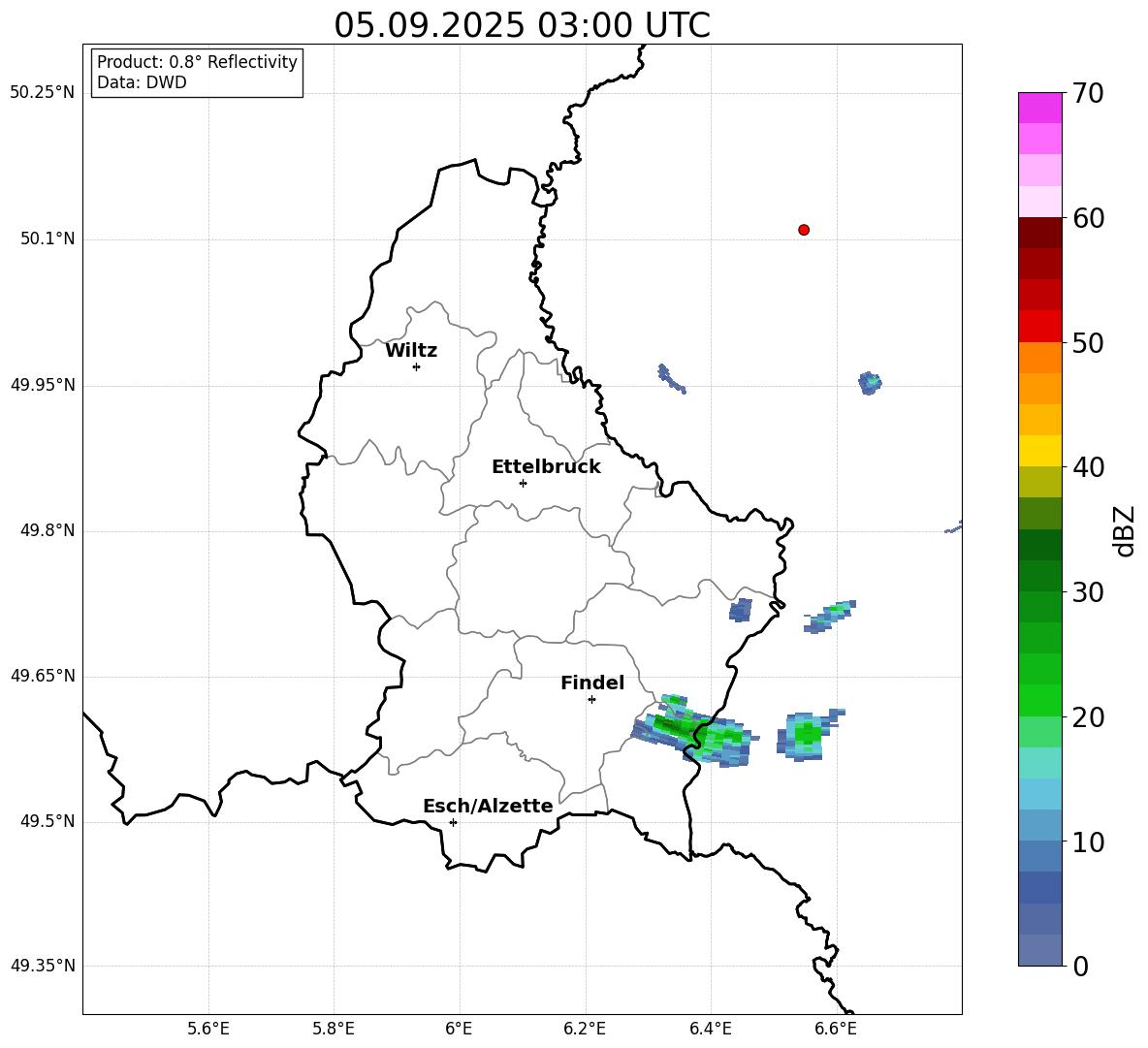This screenshot has width=1148, height=1048.
Task: Click the 6°E longitude label
Action: click(459, 1029)
